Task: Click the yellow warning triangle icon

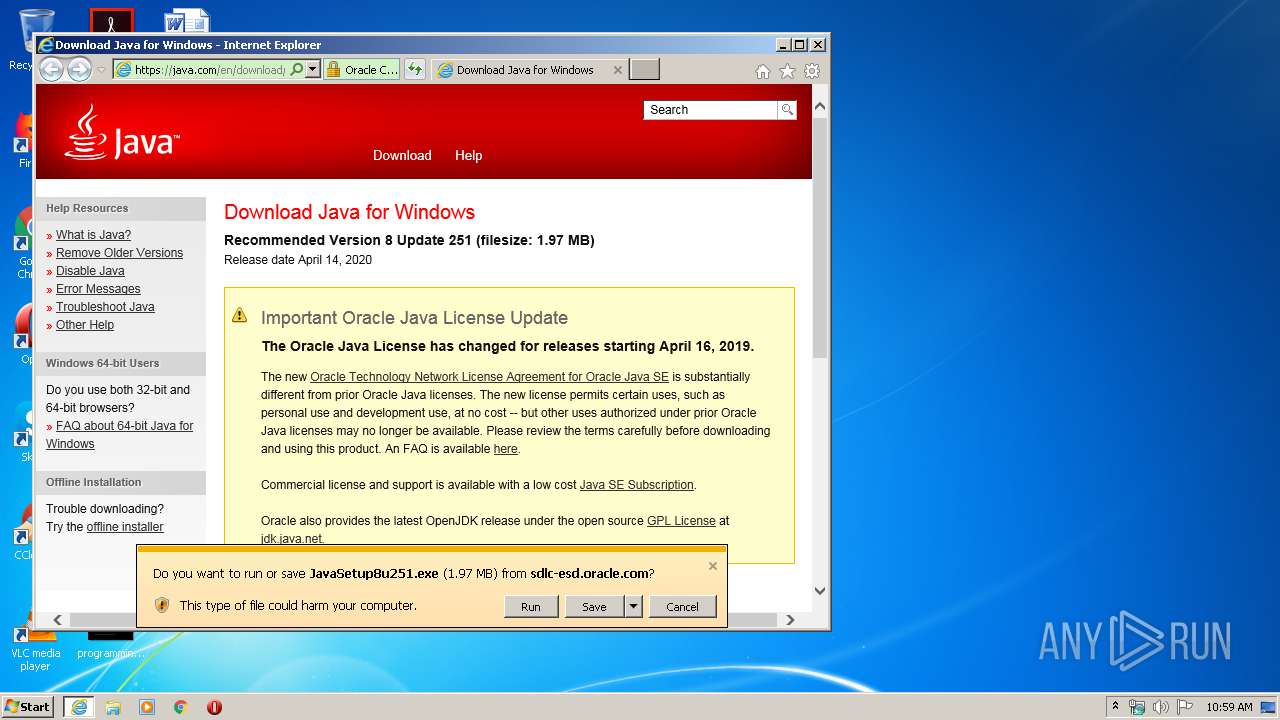Action: [x=239, y=315]
